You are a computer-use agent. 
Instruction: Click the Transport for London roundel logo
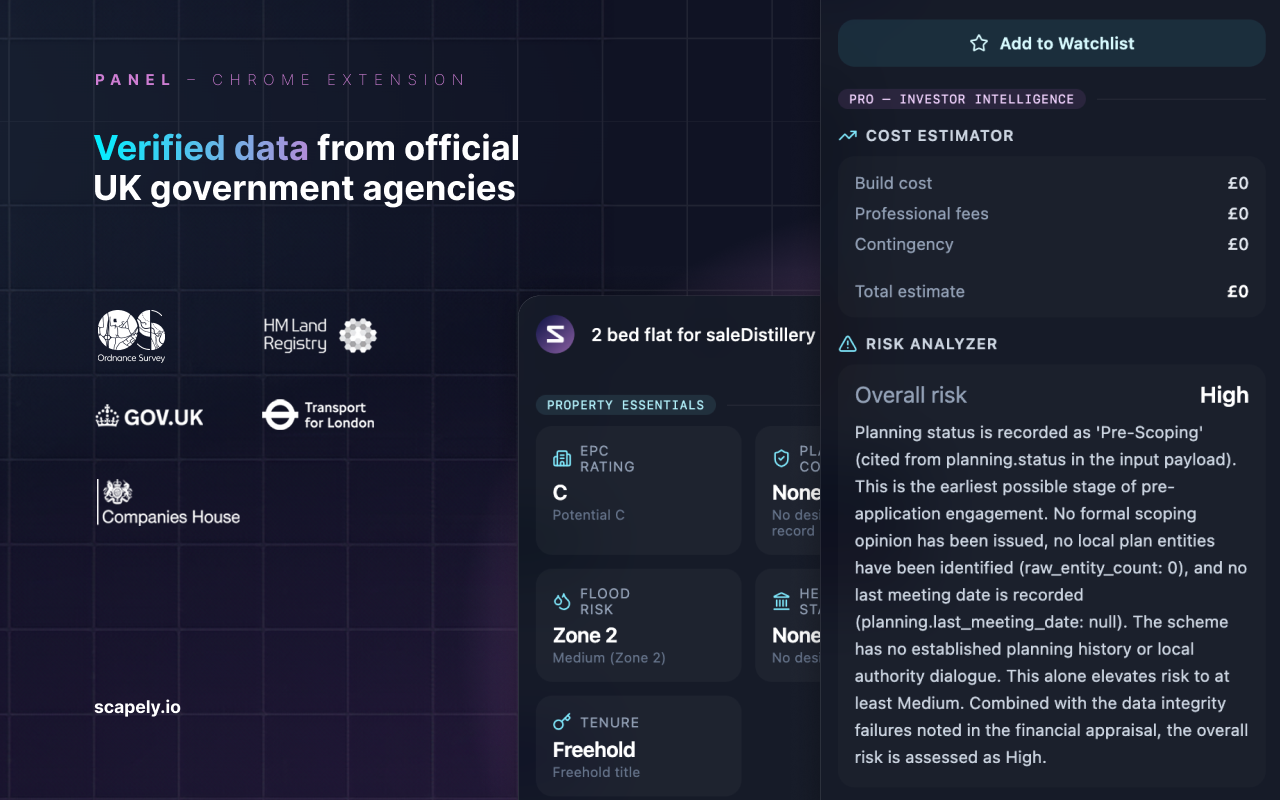pyautogui.click(x=318, y=415)
